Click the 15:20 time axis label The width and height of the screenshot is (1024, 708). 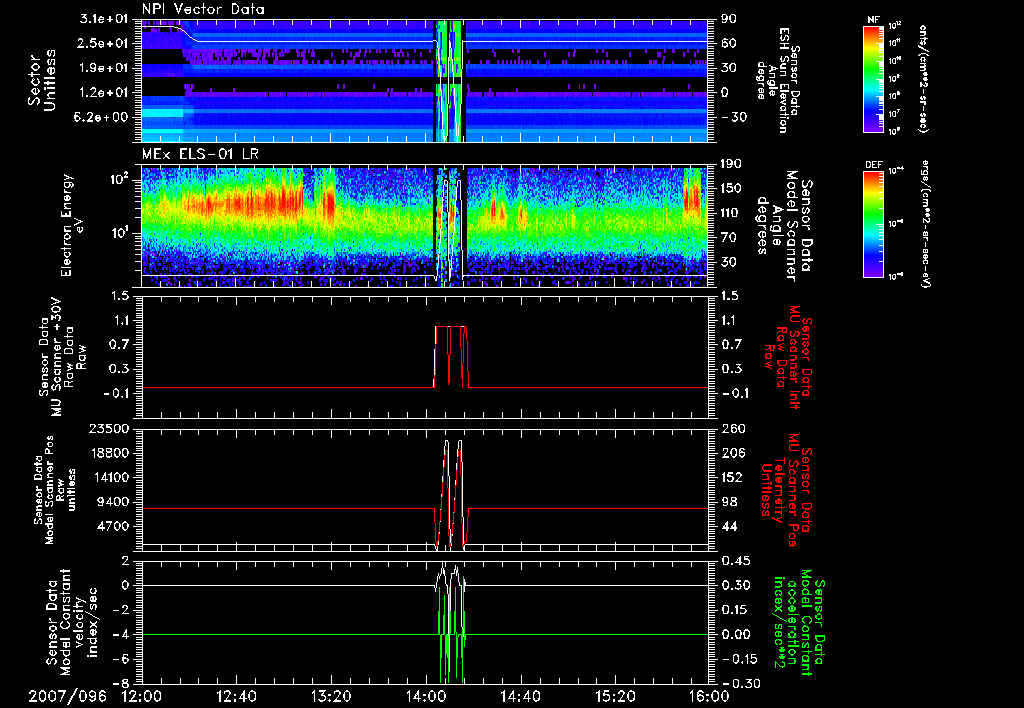coord(615,696)
